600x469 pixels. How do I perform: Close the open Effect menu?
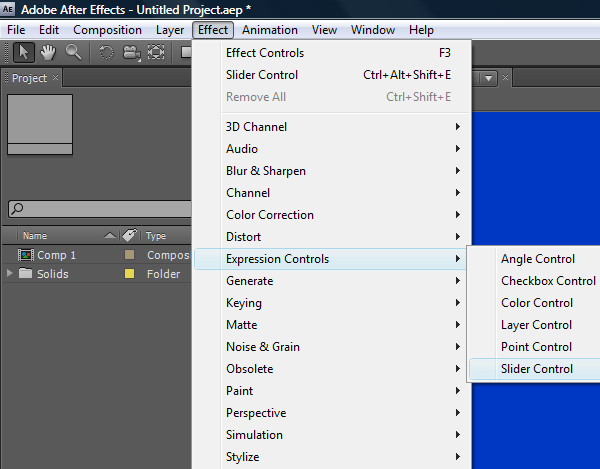[x=213, y=30]
